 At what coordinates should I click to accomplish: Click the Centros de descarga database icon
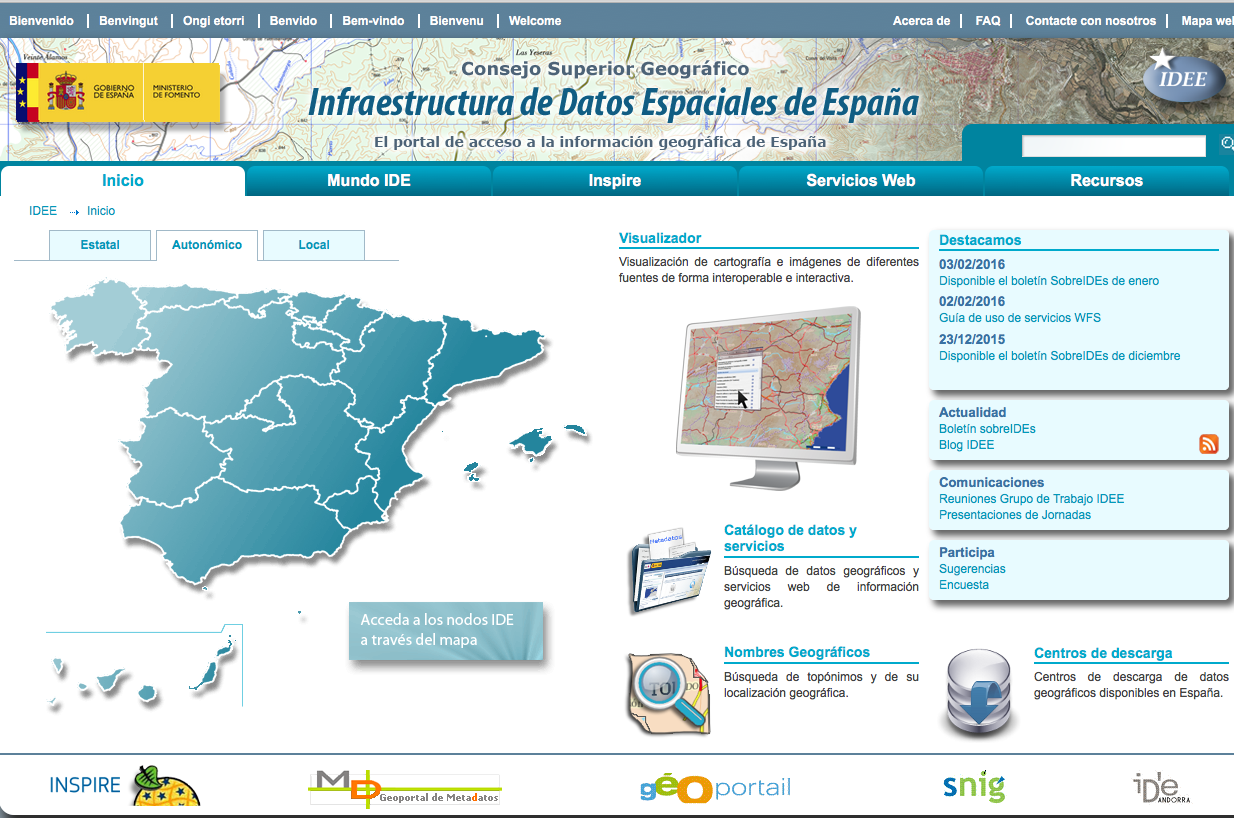(x=981, y=693)
